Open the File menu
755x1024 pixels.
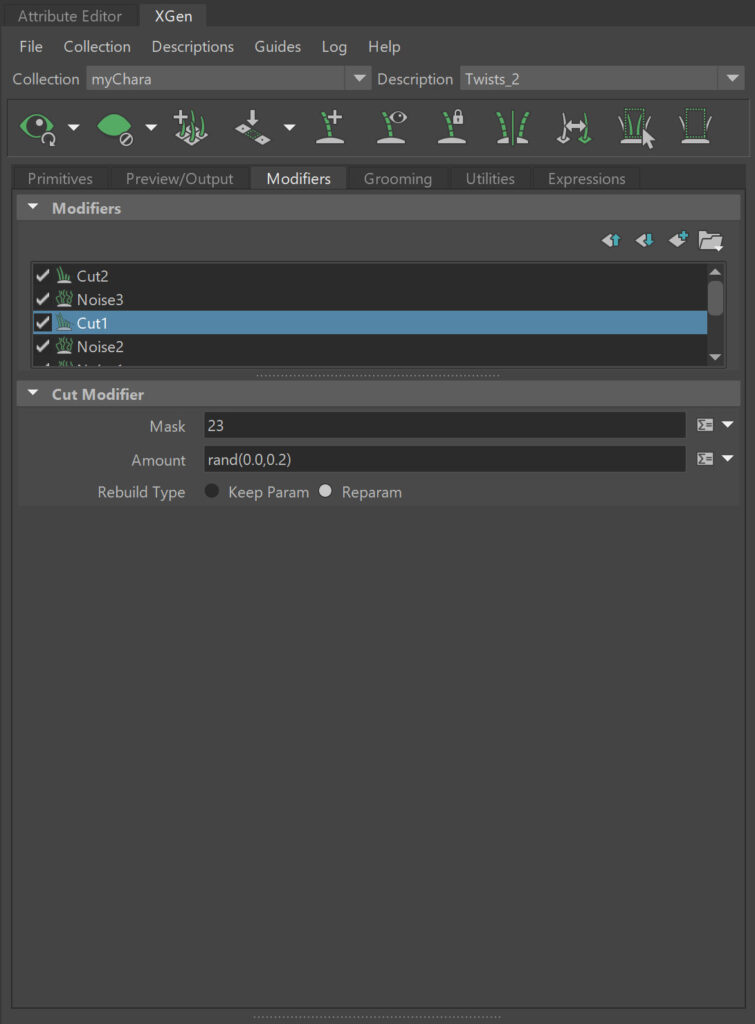(x=31, y=47)
